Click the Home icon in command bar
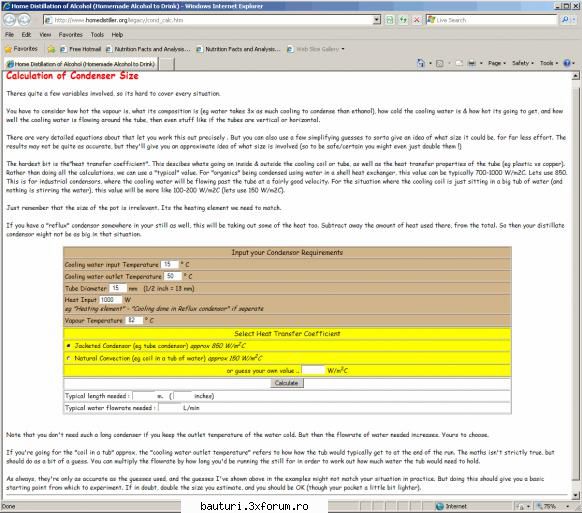582x513 pixels. click(x=421, y=63)
